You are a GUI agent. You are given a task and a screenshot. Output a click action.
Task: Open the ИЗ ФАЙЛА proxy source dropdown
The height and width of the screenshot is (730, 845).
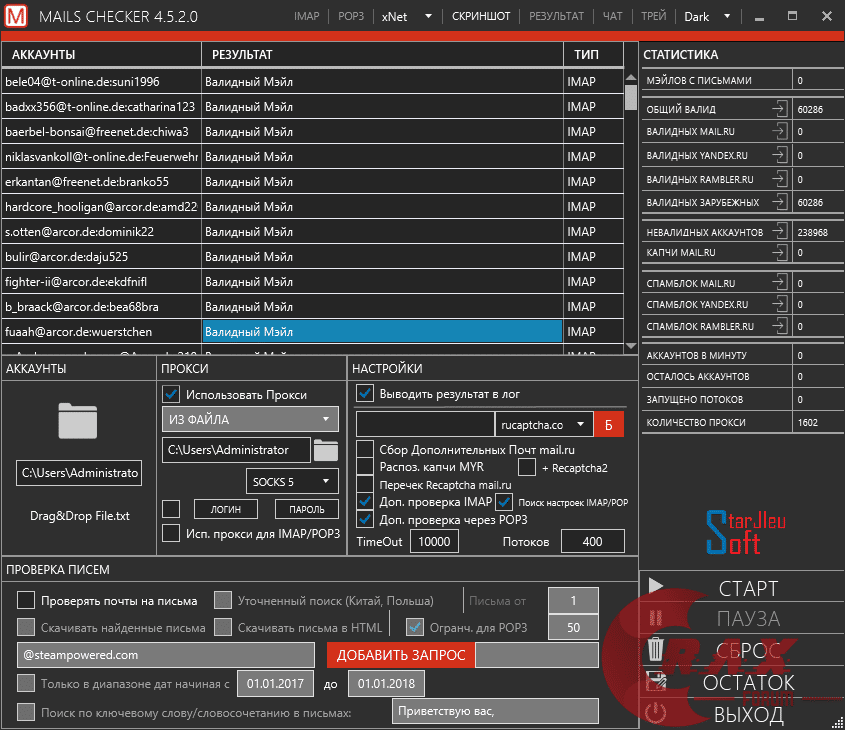250,420
